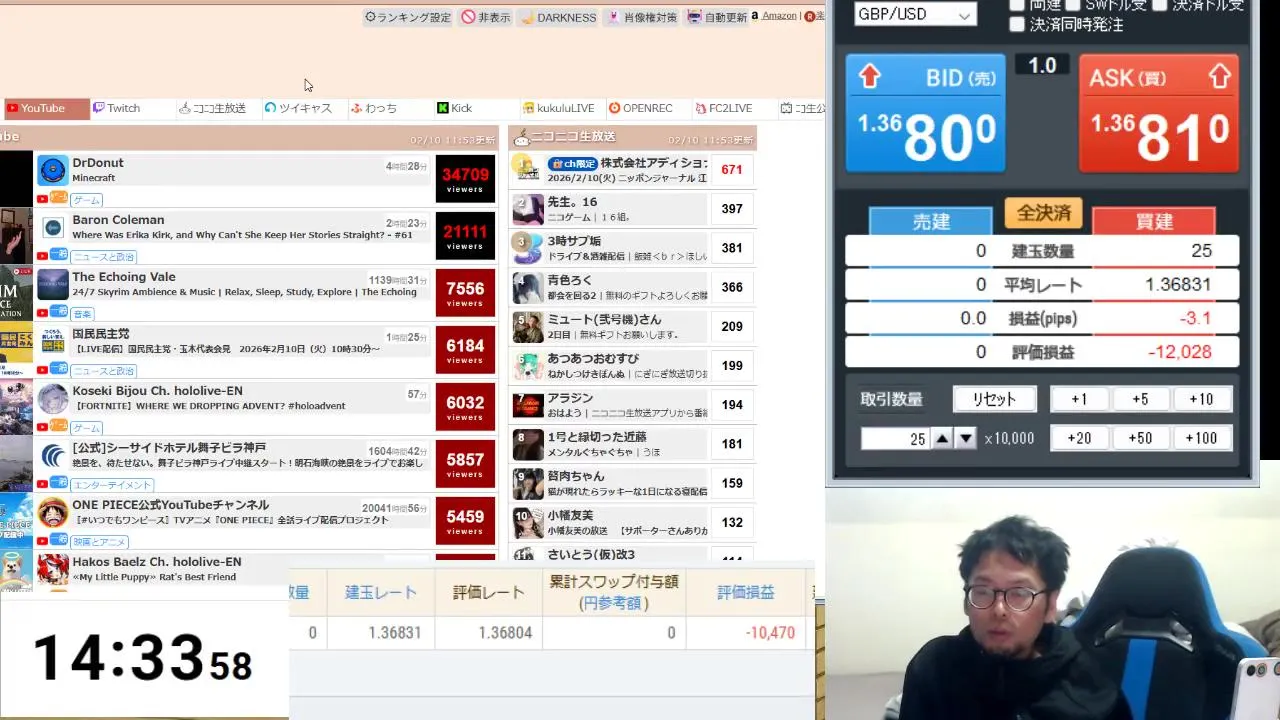Click Baron Coleman channel avatar

(x=53, y=227)
